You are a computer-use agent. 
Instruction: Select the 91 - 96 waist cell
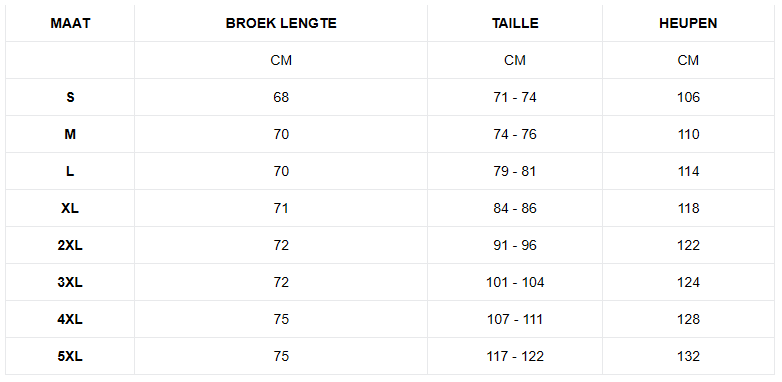coord(515,245)
